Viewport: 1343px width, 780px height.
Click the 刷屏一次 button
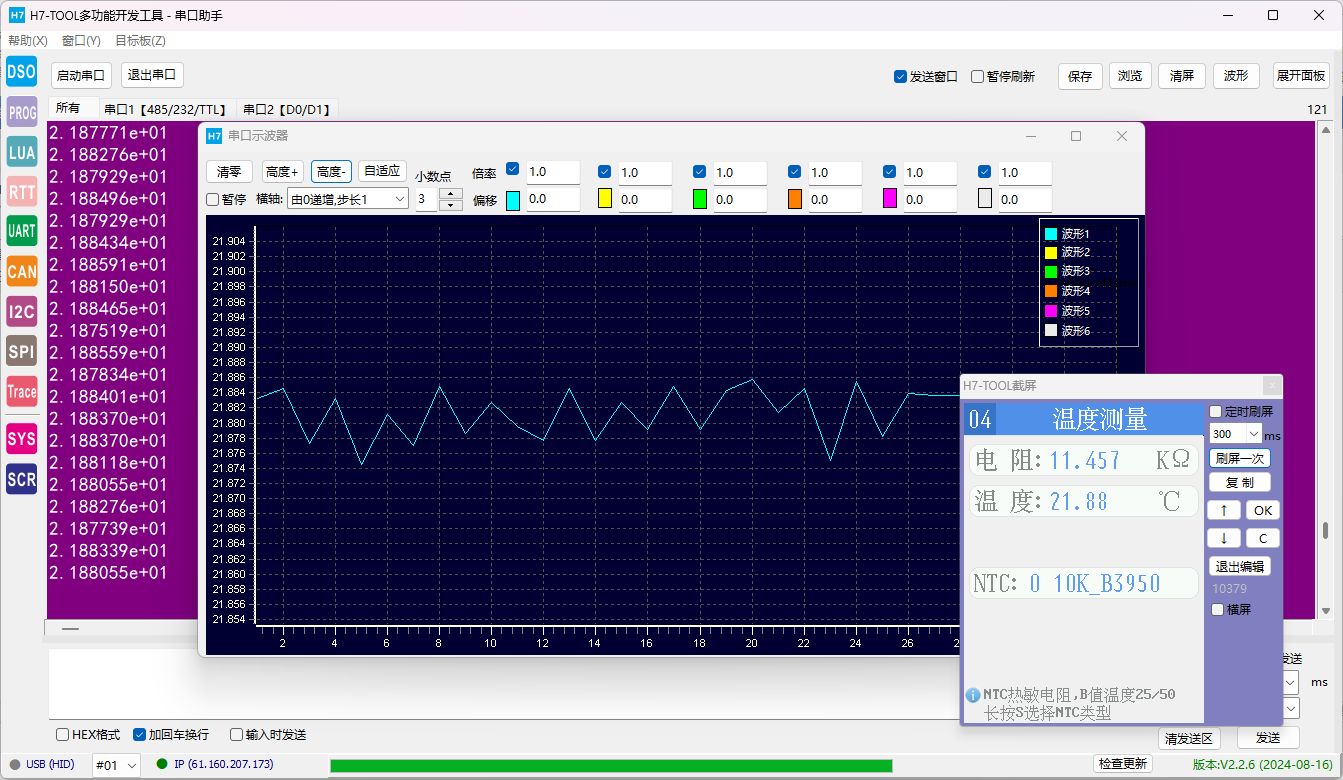coord(1240,458)
